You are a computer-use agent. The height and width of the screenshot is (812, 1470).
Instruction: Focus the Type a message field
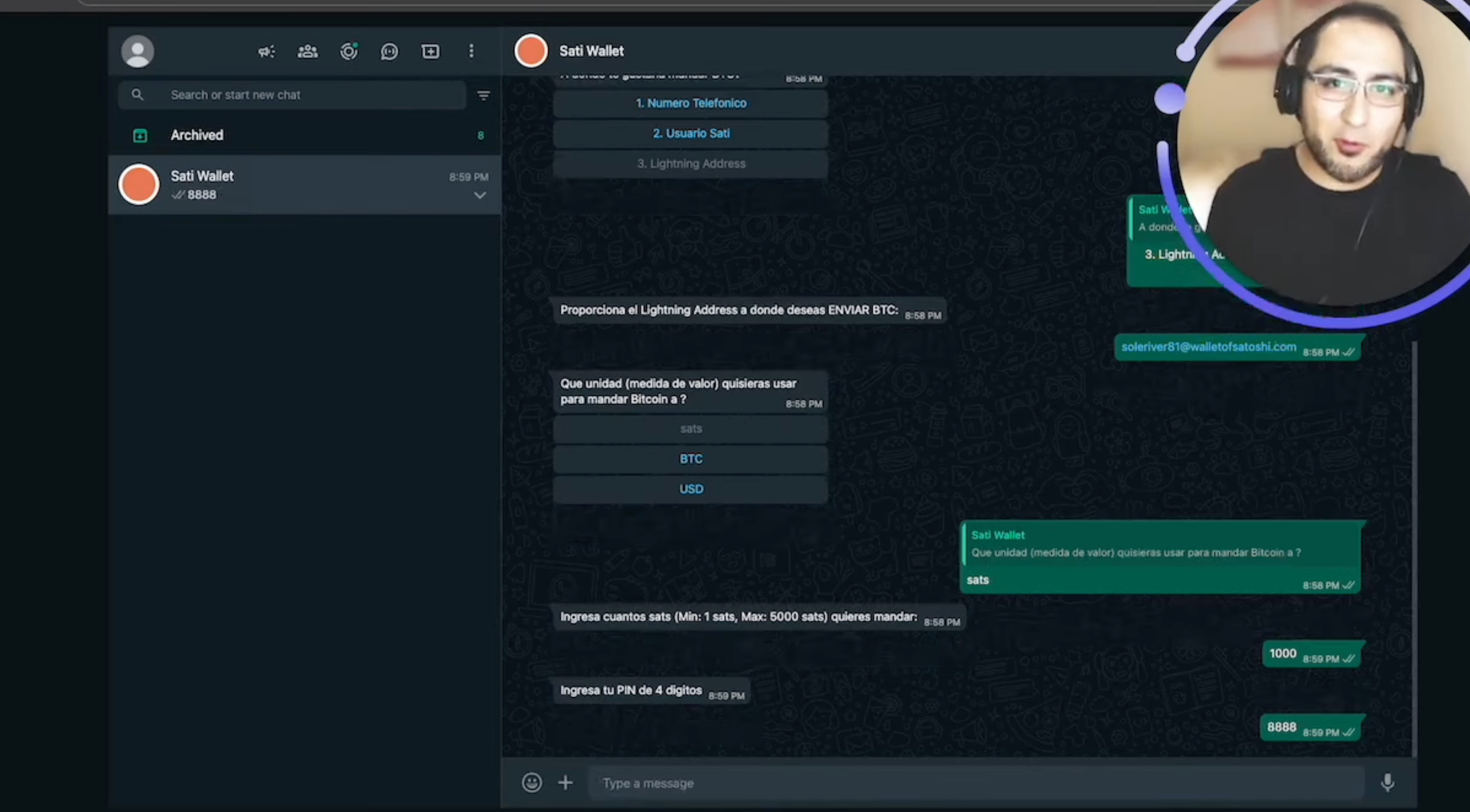[x=976, y=783]
